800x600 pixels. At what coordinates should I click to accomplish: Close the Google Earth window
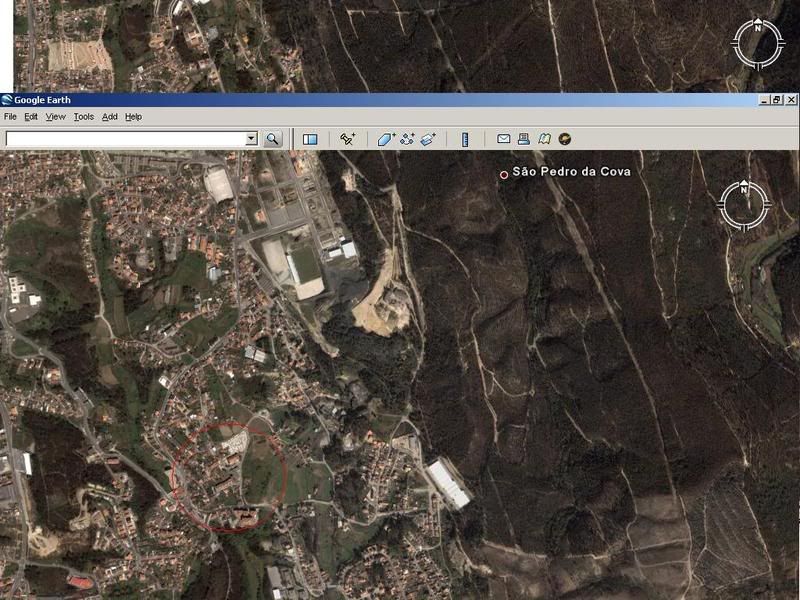(x=791, y=100)
